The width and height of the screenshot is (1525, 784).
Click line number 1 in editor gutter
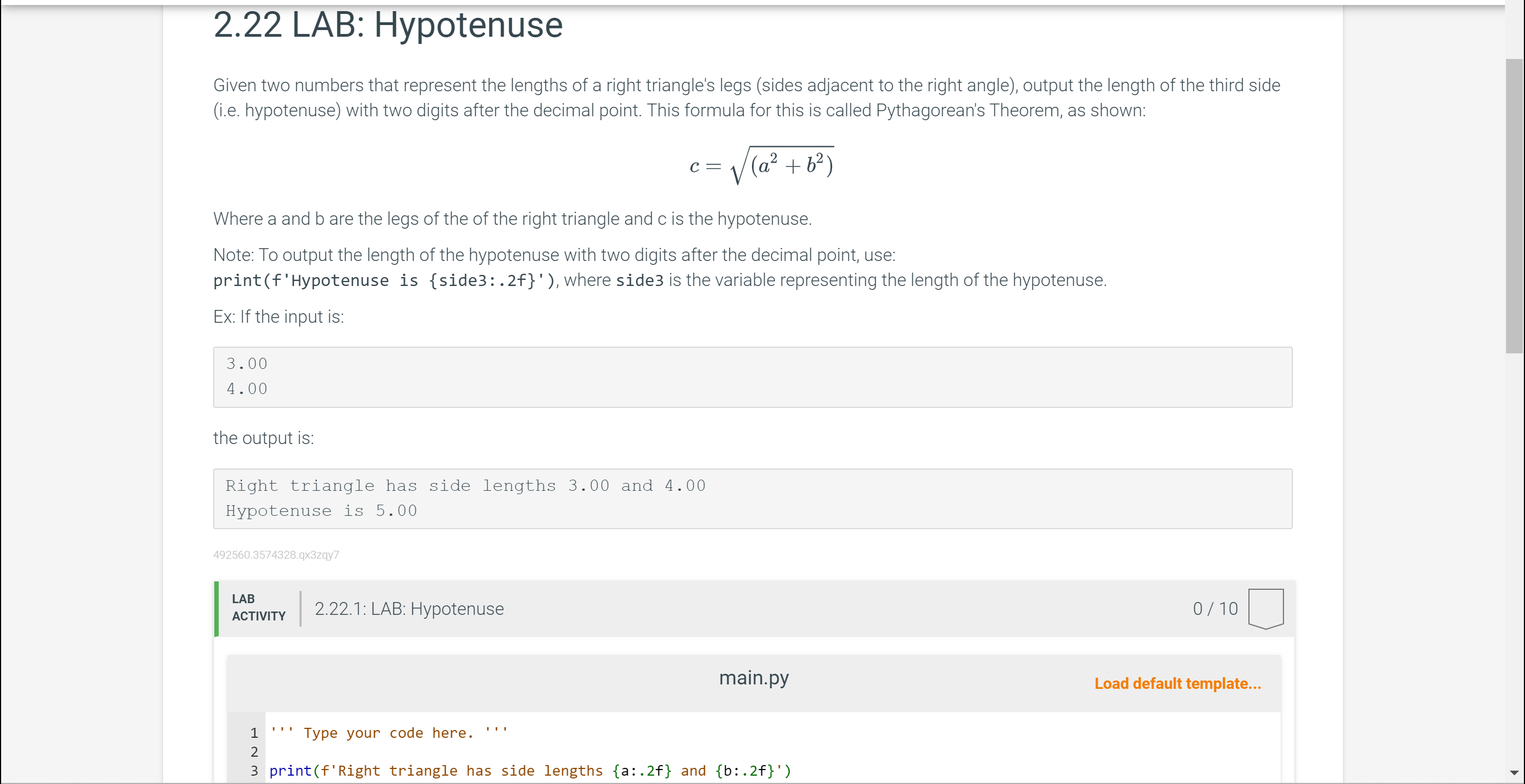tap(254, 732)
